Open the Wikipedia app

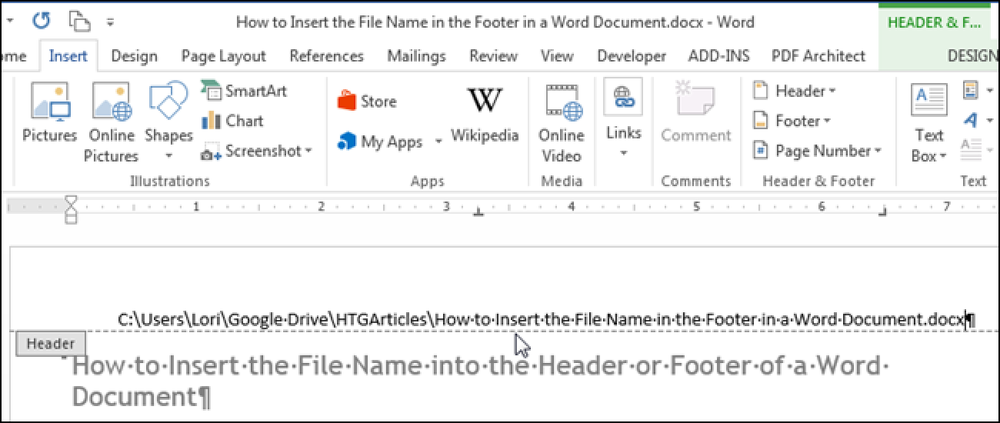485,115
